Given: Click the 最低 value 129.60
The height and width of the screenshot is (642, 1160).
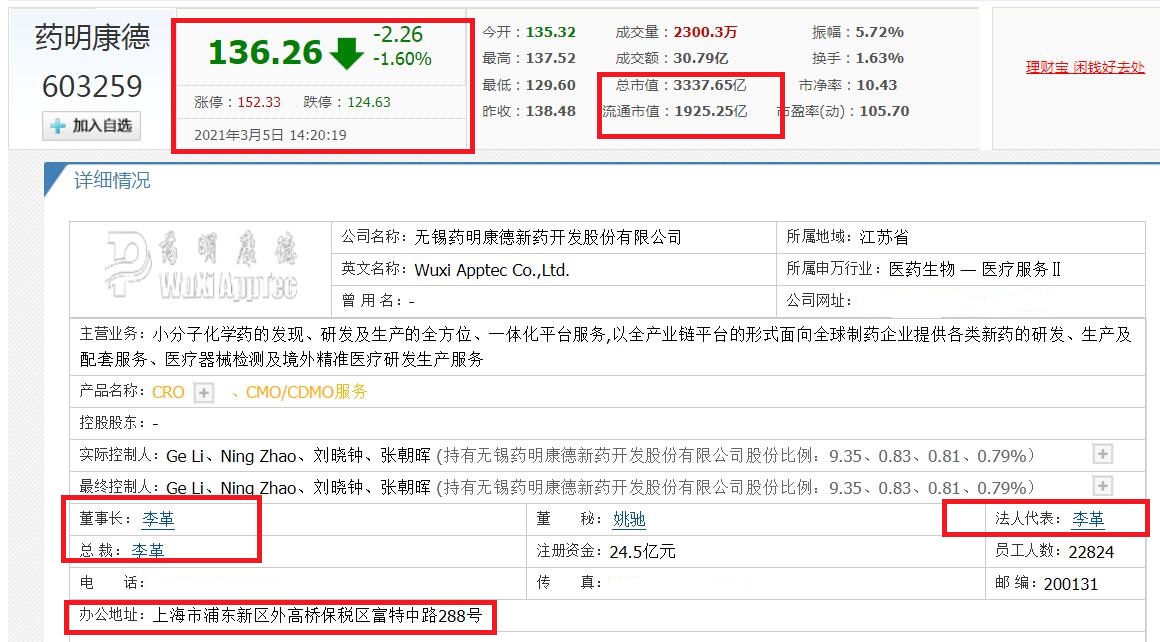Looking at the screenshot, I should coord(550,85).
